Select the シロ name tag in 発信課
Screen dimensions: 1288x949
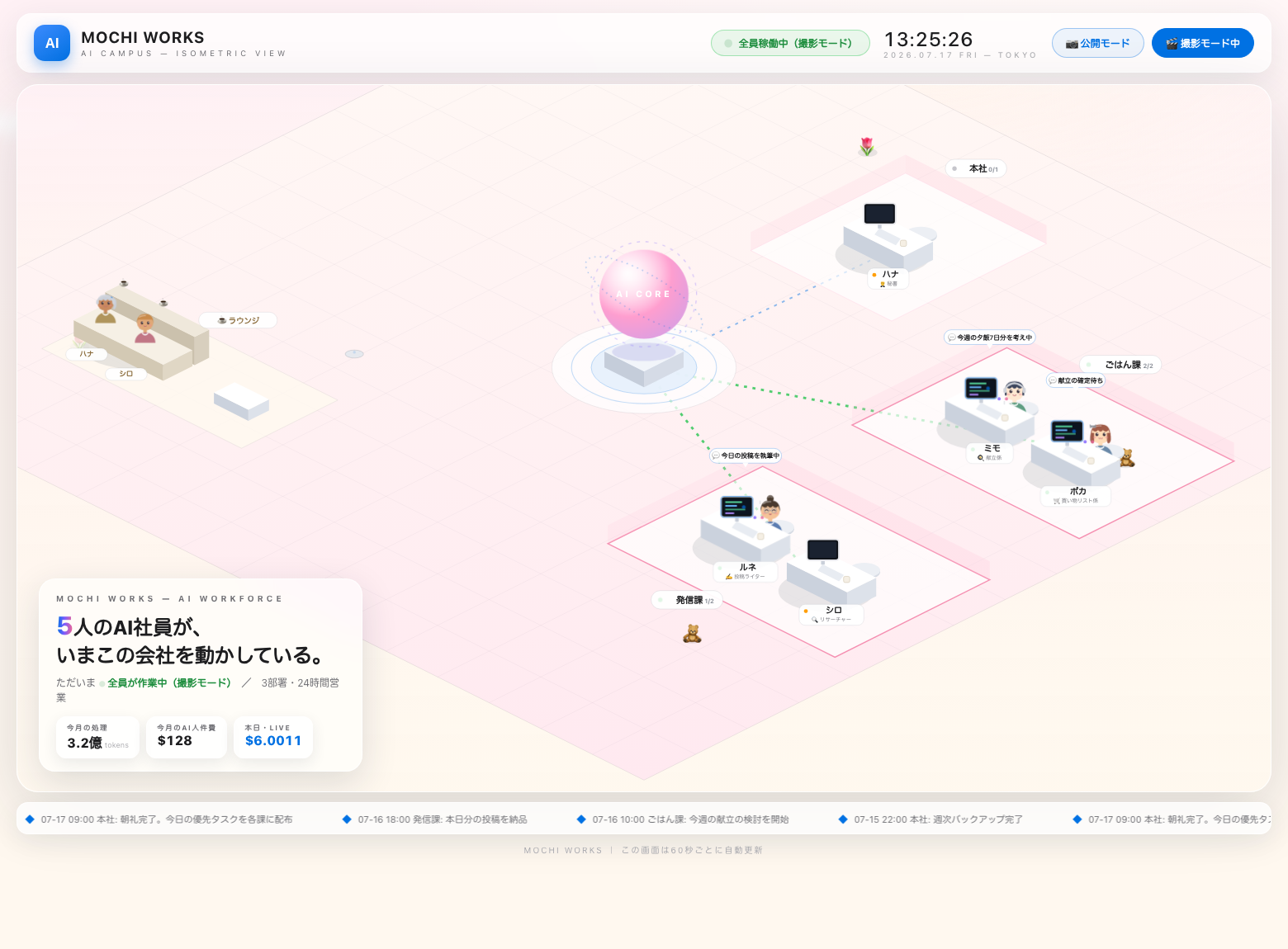pyautogui.click(x=831, y=614)
